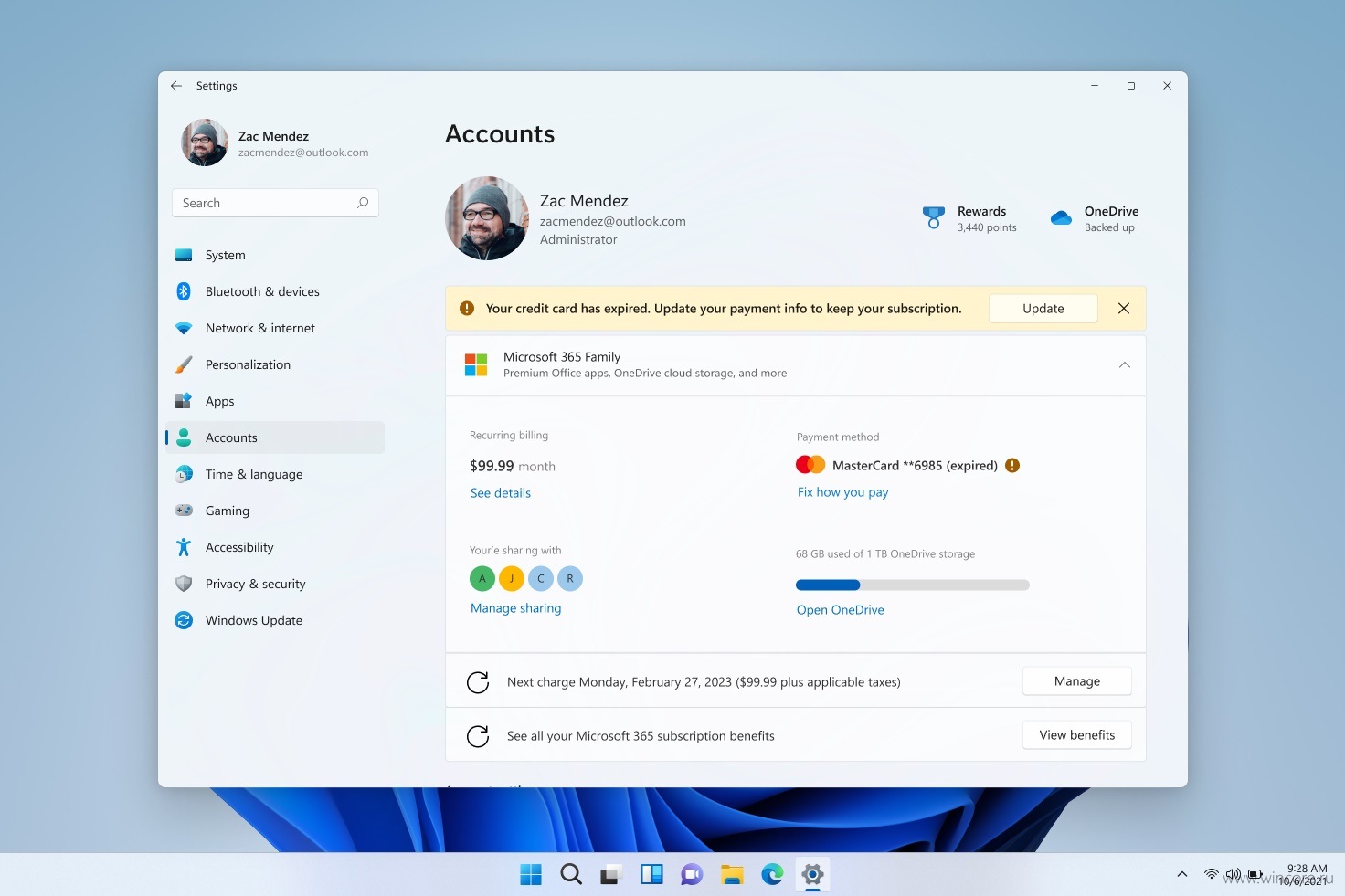Open the See details link
Viewport: 1345px width, 896px height.
[x=501, y=493]
